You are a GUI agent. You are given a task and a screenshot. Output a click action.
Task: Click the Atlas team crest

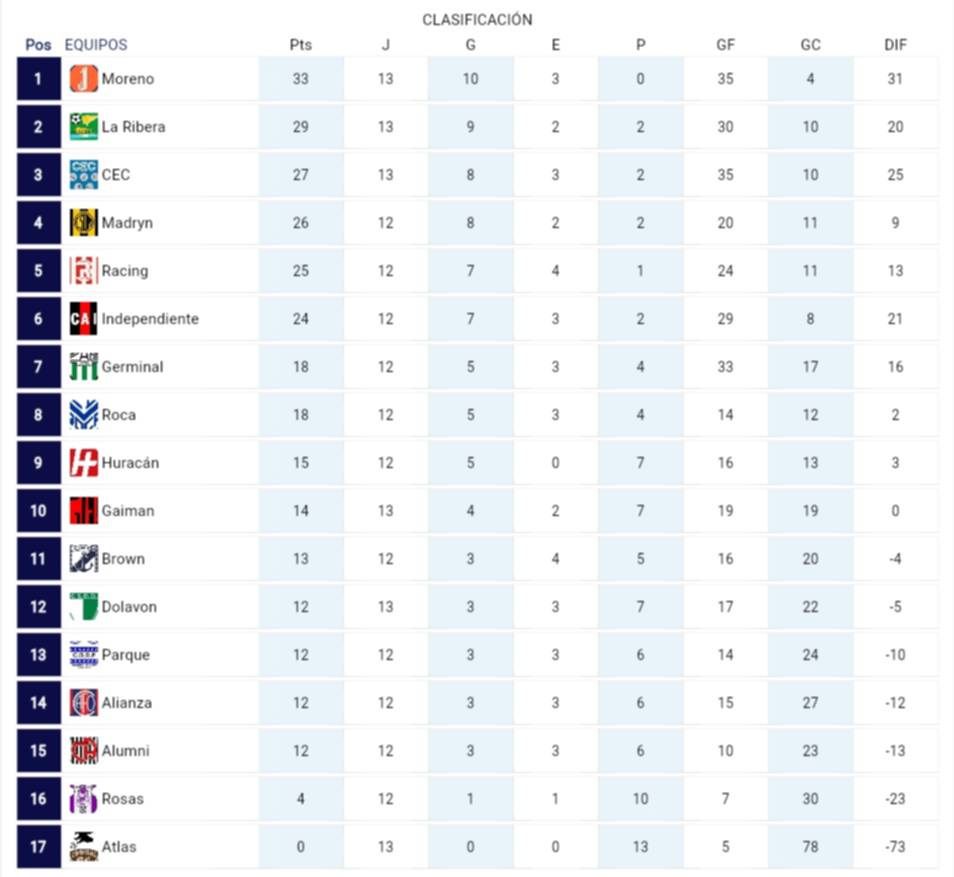coord(84,847)
